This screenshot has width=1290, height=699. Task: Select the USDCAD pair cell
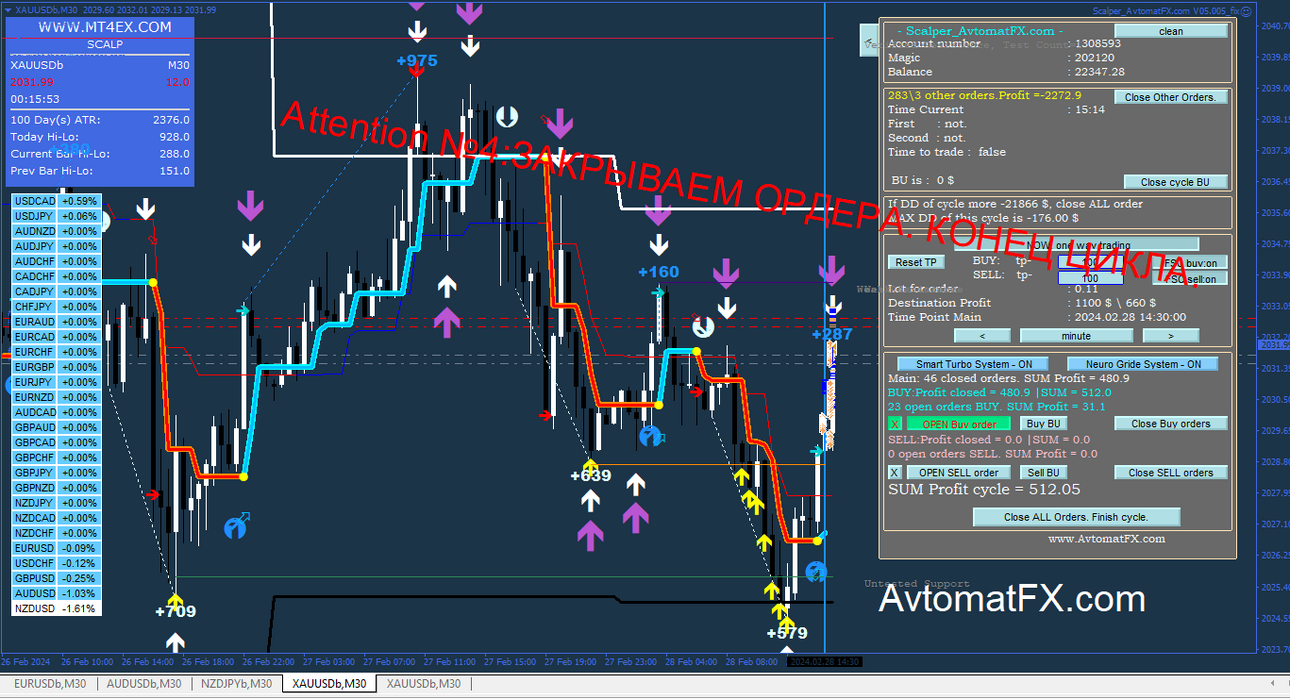point(34,200)
